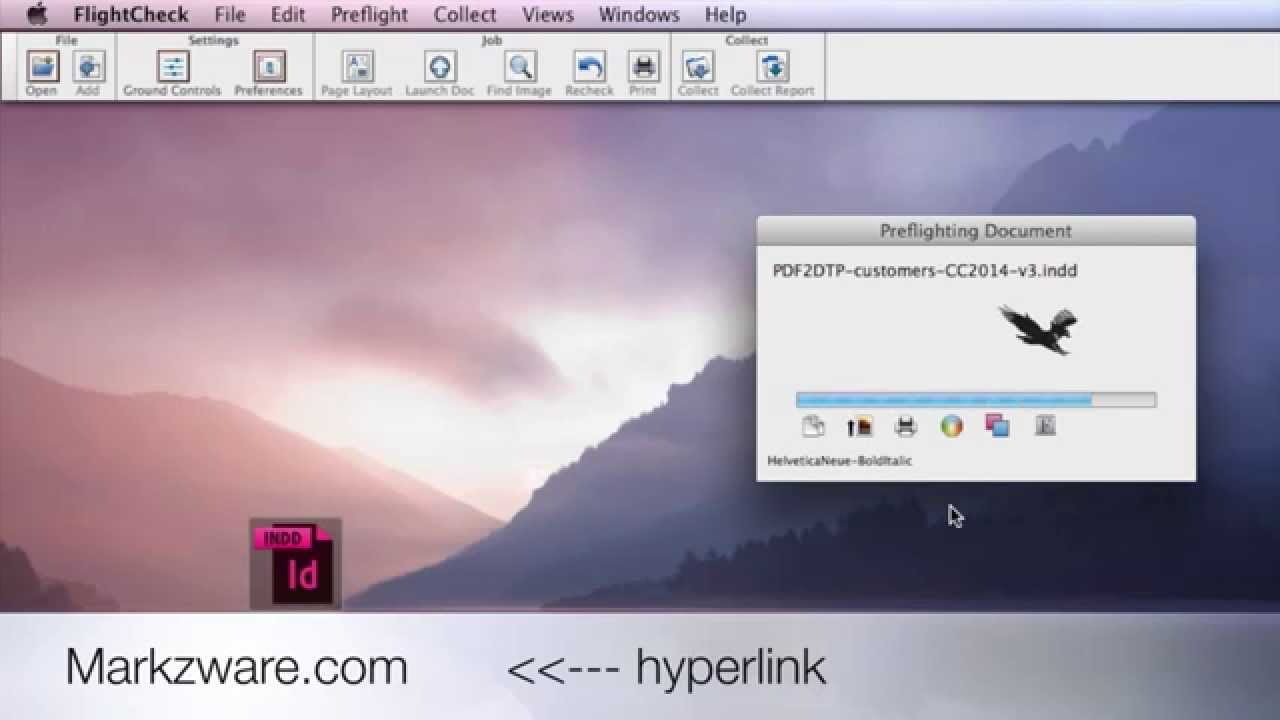
Task: Click the document pages icon in Preflighting dialog
Action: click(x=813, y=427)
